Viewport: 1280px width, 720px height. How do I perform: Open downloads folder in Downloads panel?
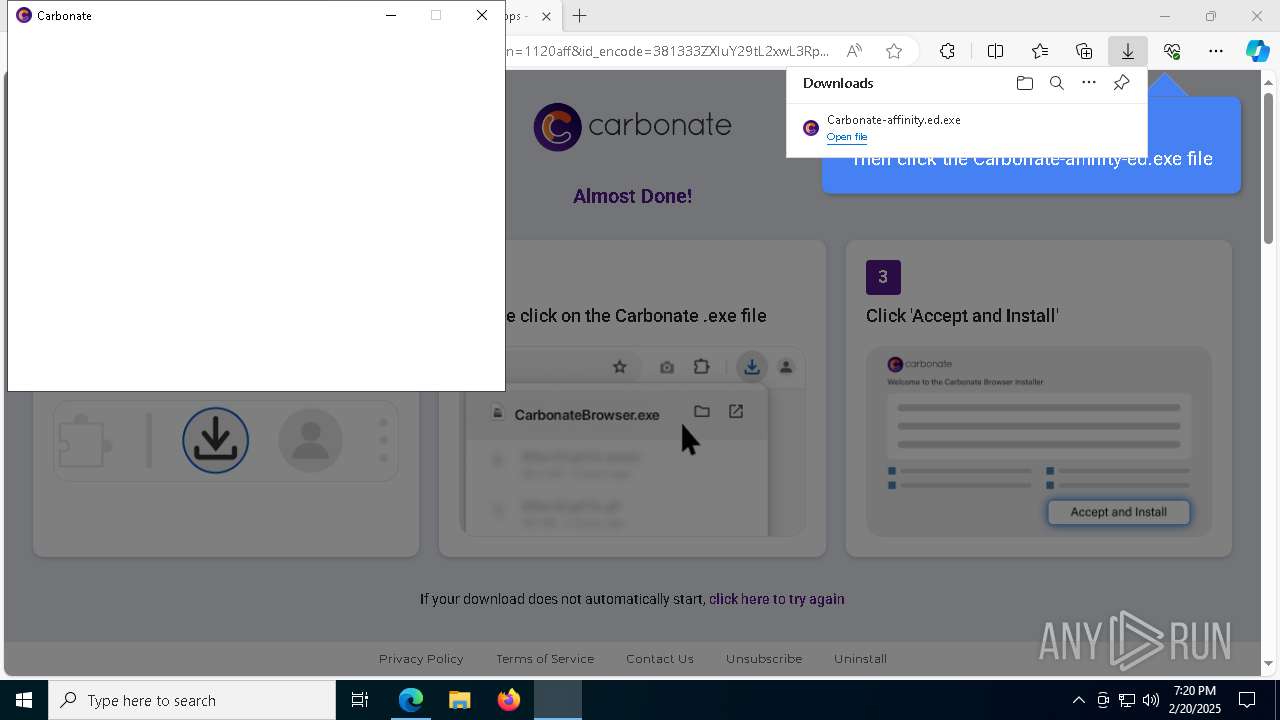point(1024,83)
